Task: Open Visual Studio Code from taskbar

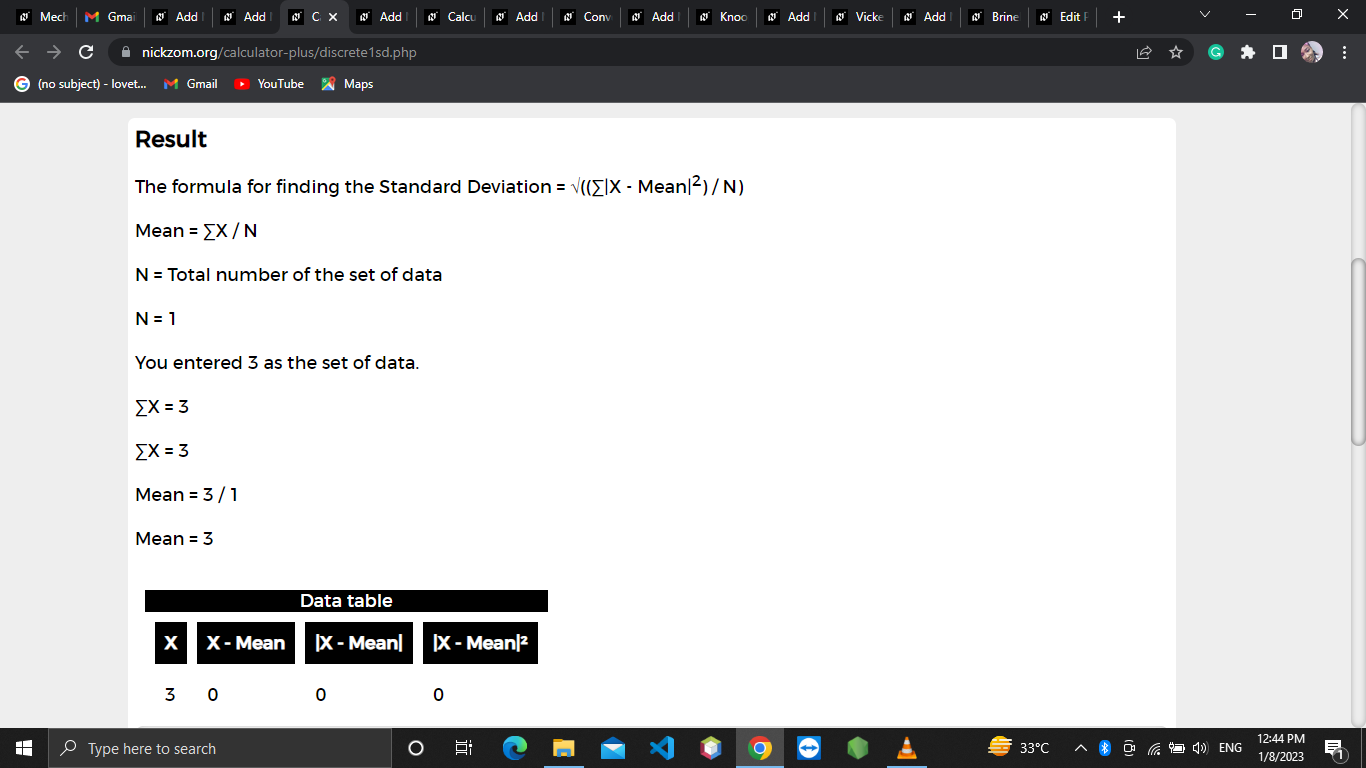Action: click(x=662, y=748)
